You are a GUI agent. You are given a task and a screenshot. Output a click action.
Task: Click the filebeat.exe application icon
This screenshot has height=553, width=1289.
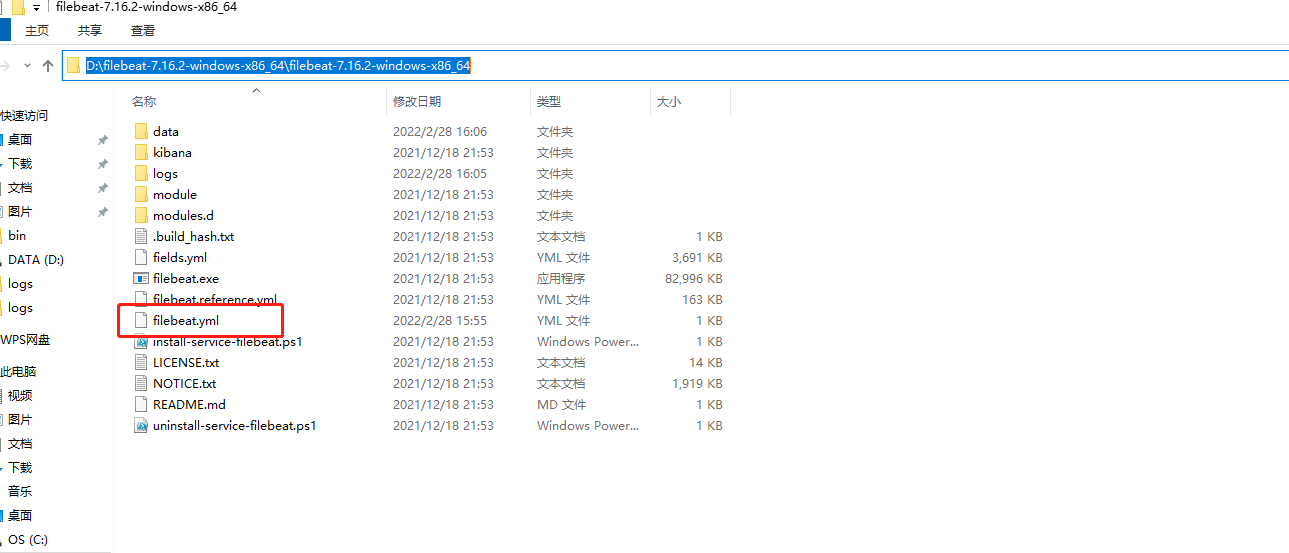(x=140, y=278)
